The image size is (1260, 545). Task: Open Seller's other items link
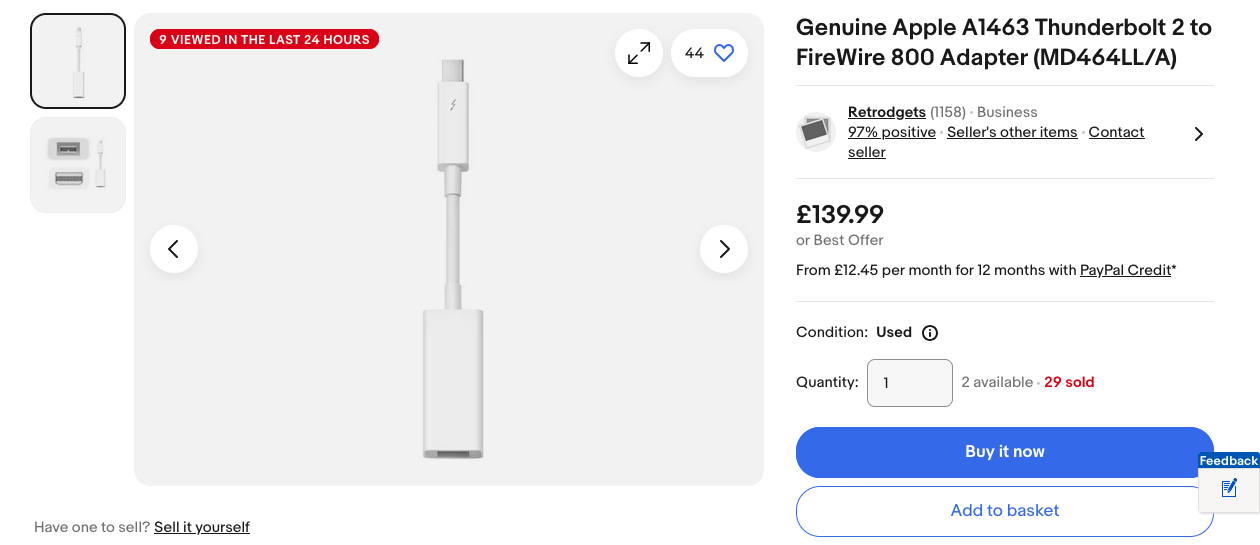[1012, 132]
